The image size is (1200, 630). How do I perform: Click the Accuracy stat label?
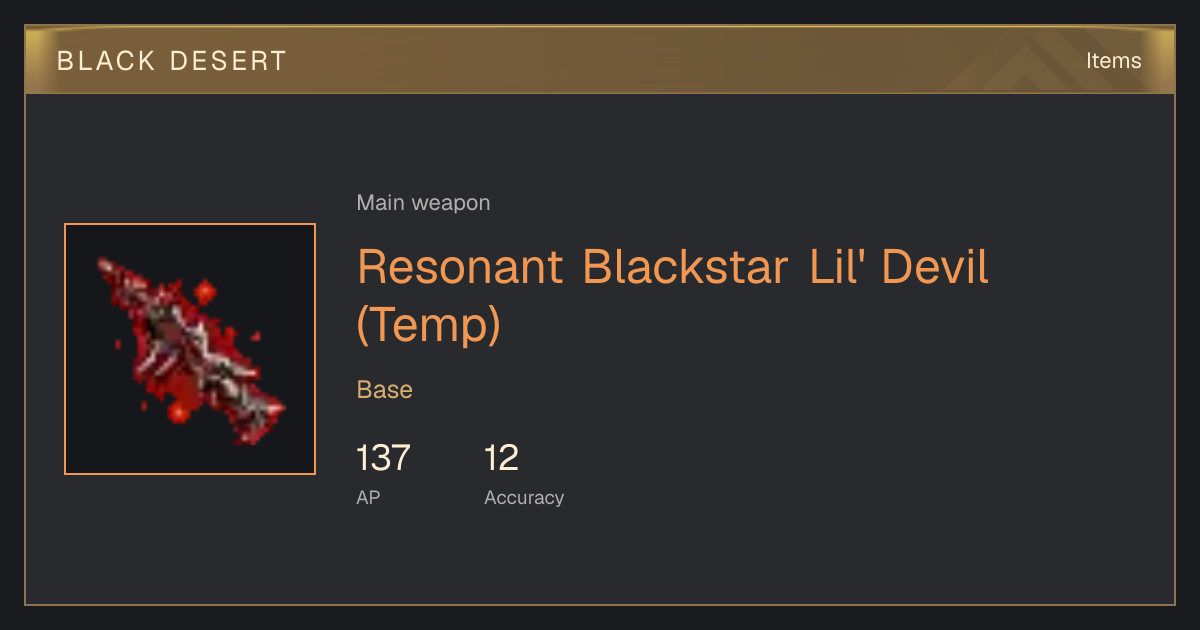tap(524, 497)
